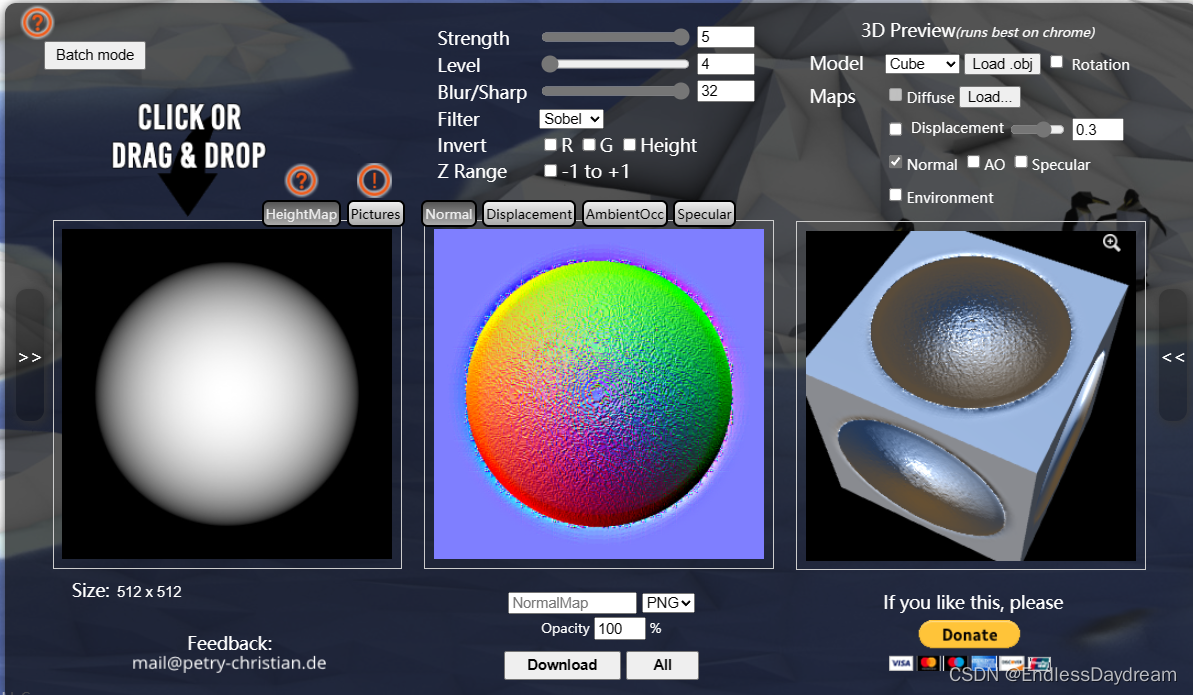Click the NormalMap filename input field
This screenshot has height=695, width=1193.
point(571,602)
